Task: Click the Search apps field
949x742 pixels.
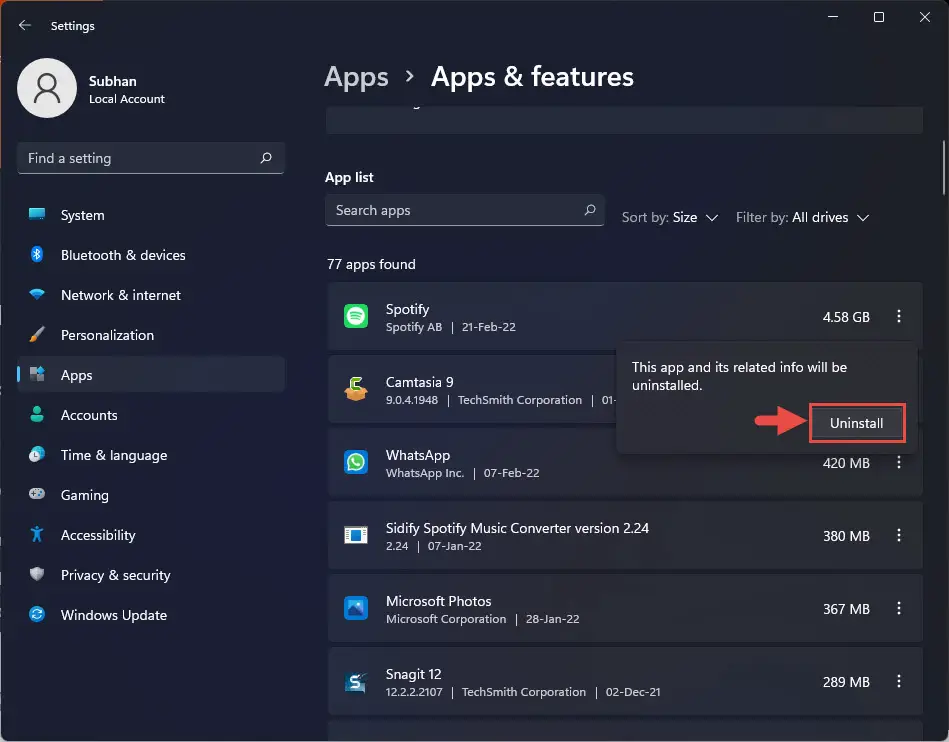Action: (464, 210)
